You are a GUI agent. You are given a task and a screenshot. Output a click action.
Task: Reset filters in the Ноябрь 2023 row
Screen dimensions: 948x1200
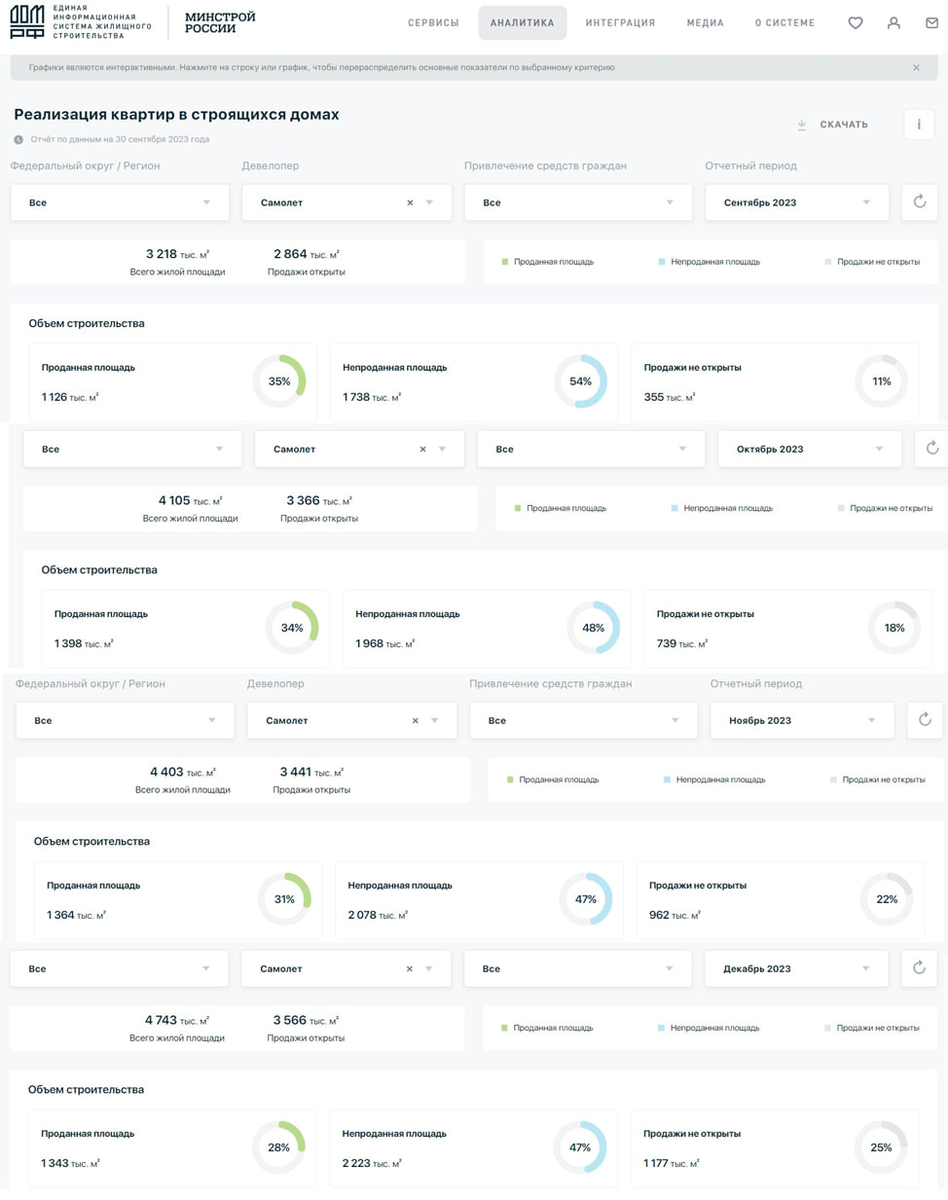point(925,720)
